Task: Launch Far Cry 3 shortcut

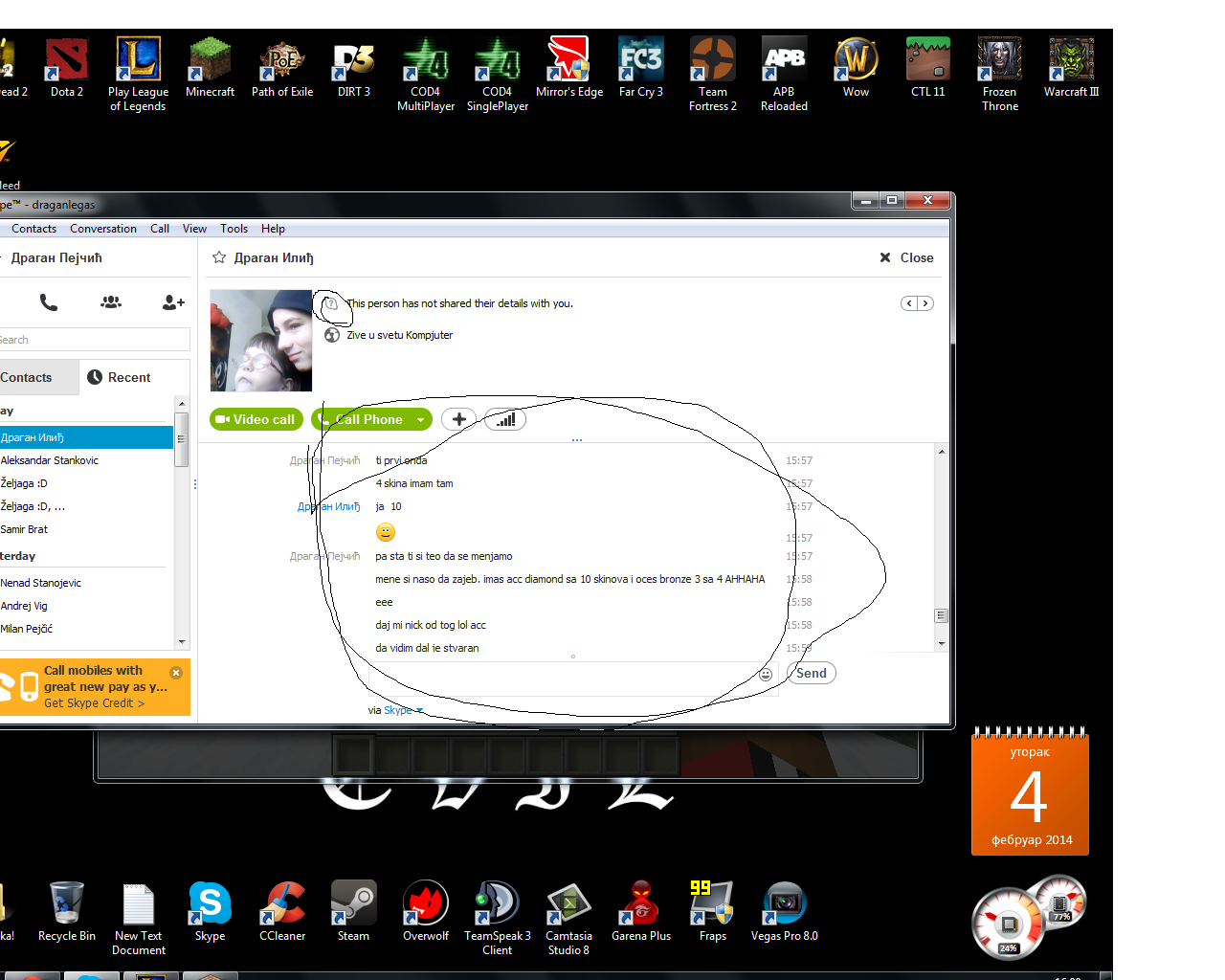Action: click(x=641, y=67)
